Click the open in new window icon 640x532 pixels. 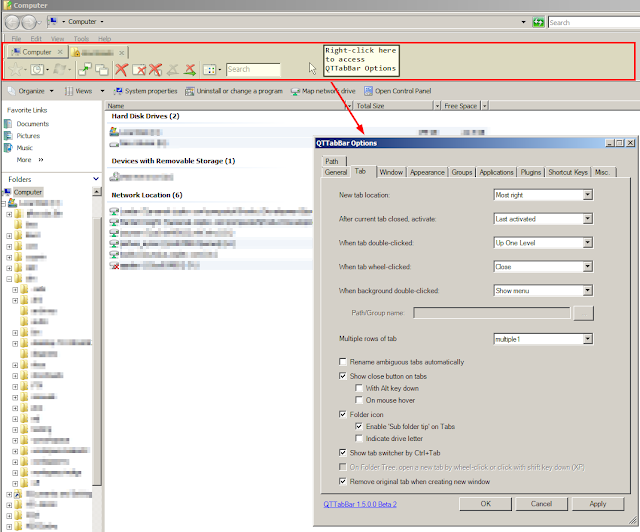85,69
